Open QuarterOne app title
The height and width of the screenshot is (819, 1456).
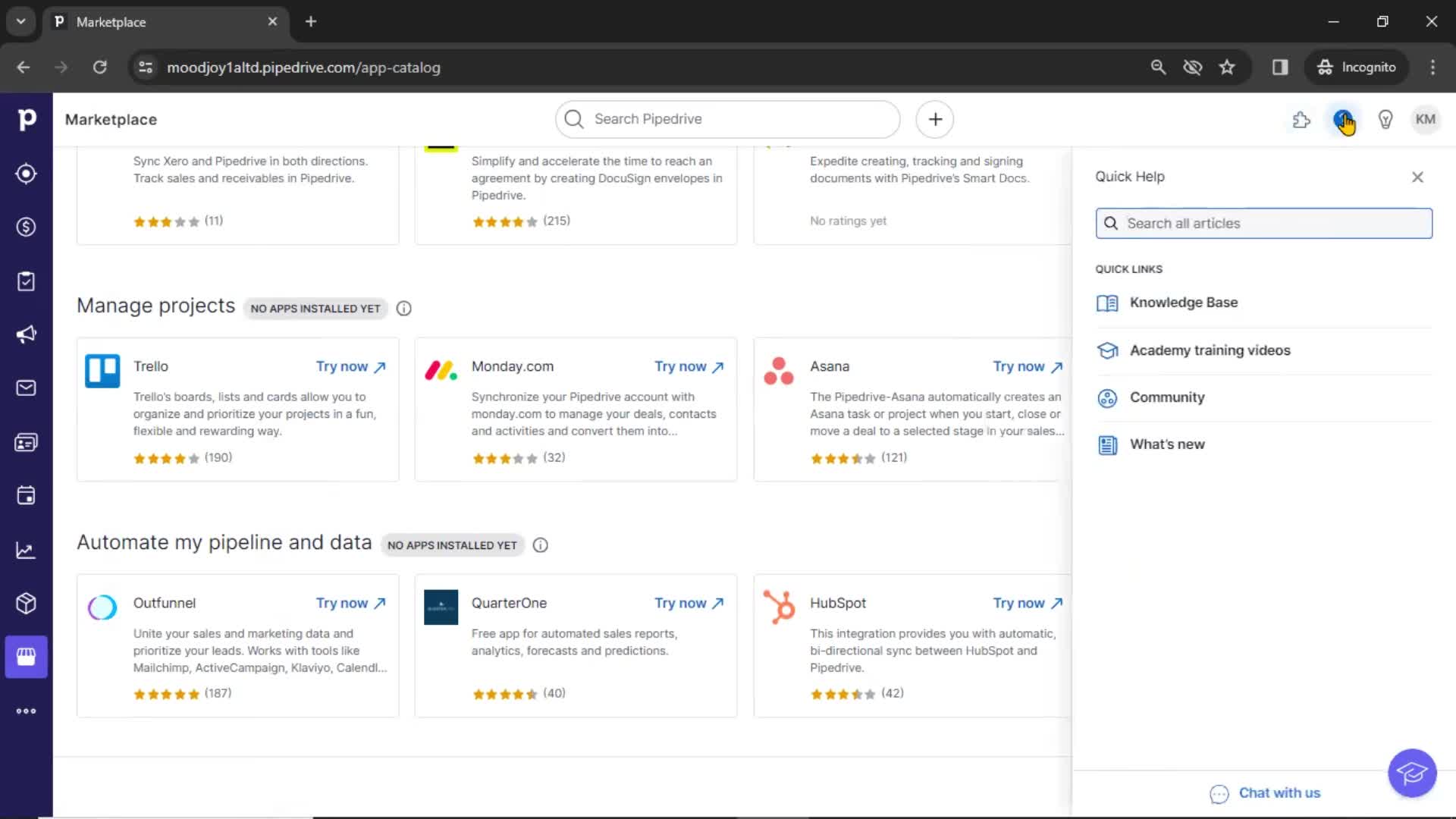pyautogui.click(x=509, y=603)
